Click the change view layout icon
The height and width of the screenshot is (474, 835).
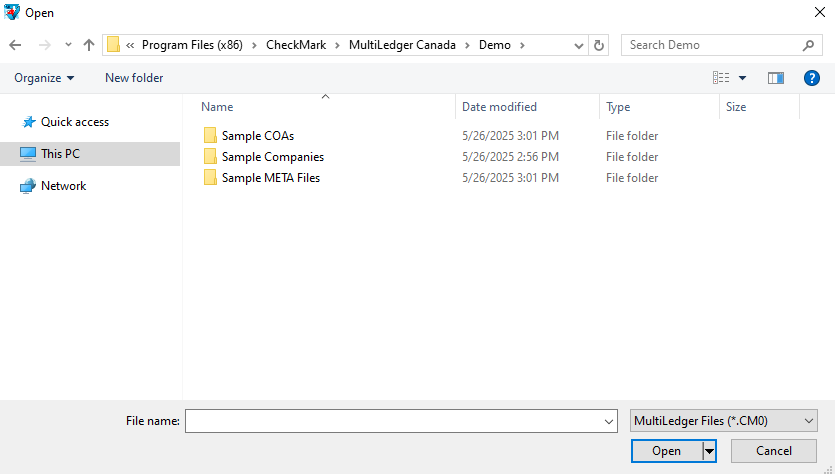click(721, 78)
